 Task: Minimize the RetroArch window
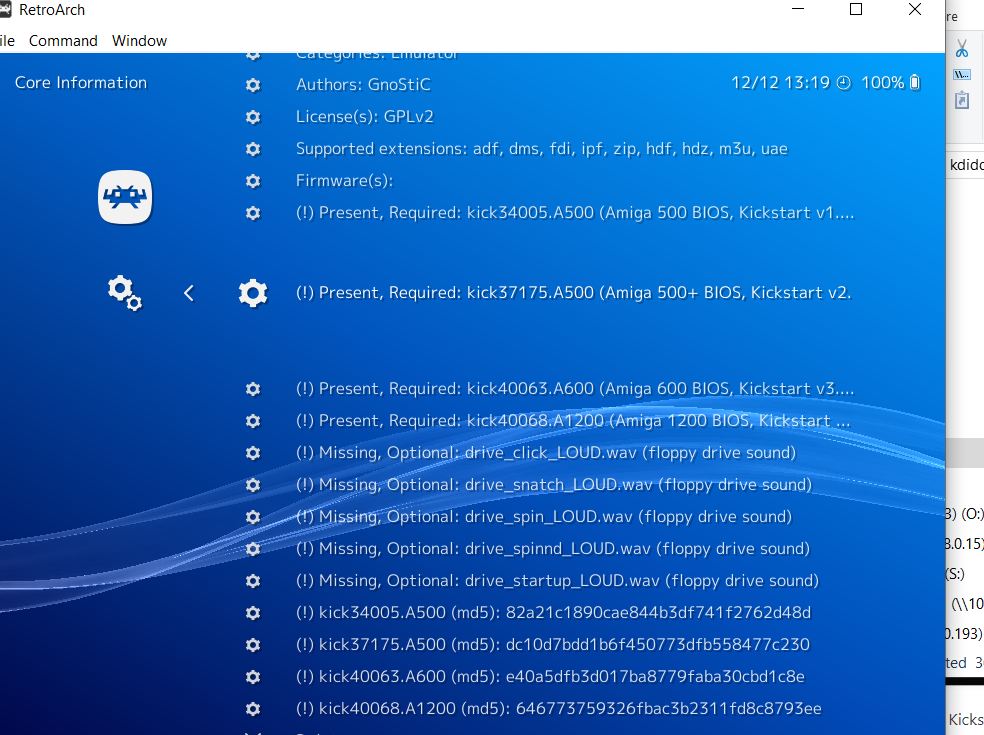point(798,9)
